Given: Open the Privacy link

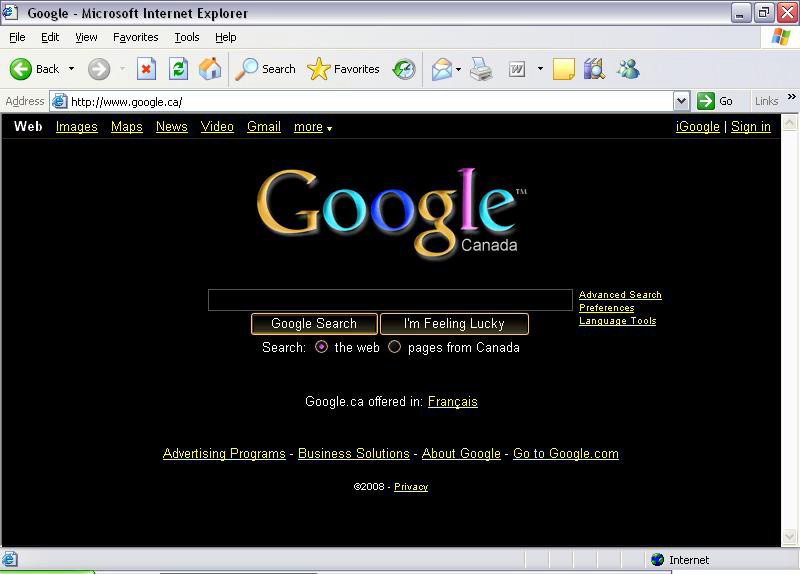Looking at the screenshot, I should tap(411, 487).
